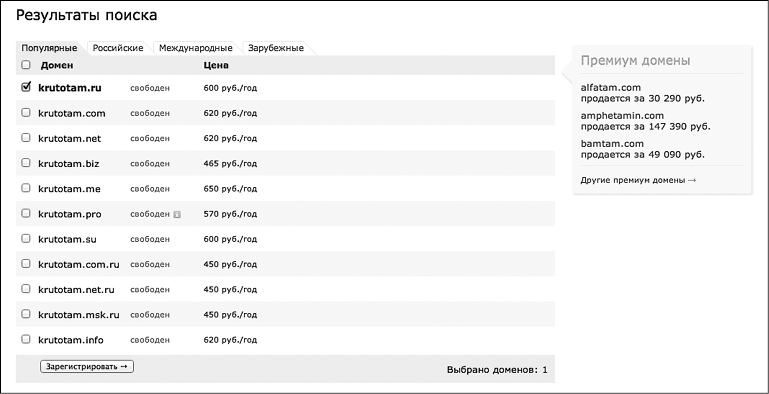769x394 pixels.
Task: Open the Международные tab
Action: pos(196,48)
